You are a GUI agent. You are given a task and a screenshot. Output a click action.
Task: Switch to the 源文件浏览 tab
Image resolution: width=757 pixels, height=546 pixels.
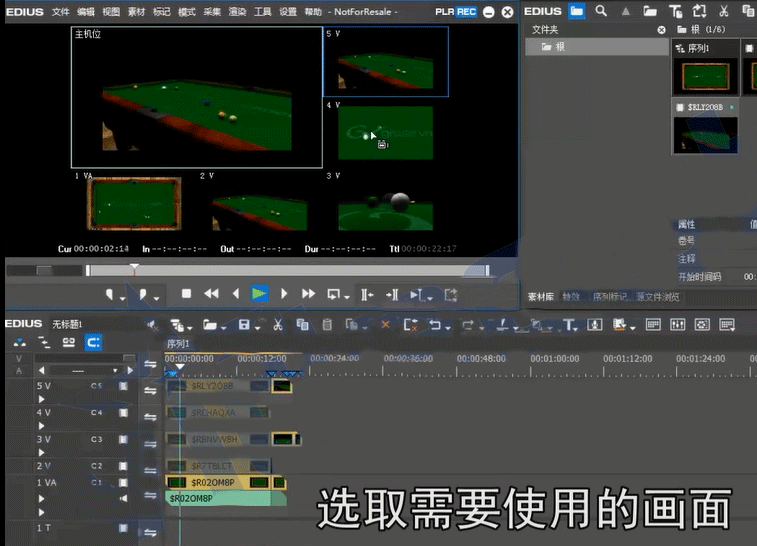pyautogui.click(x=658, y=297)
